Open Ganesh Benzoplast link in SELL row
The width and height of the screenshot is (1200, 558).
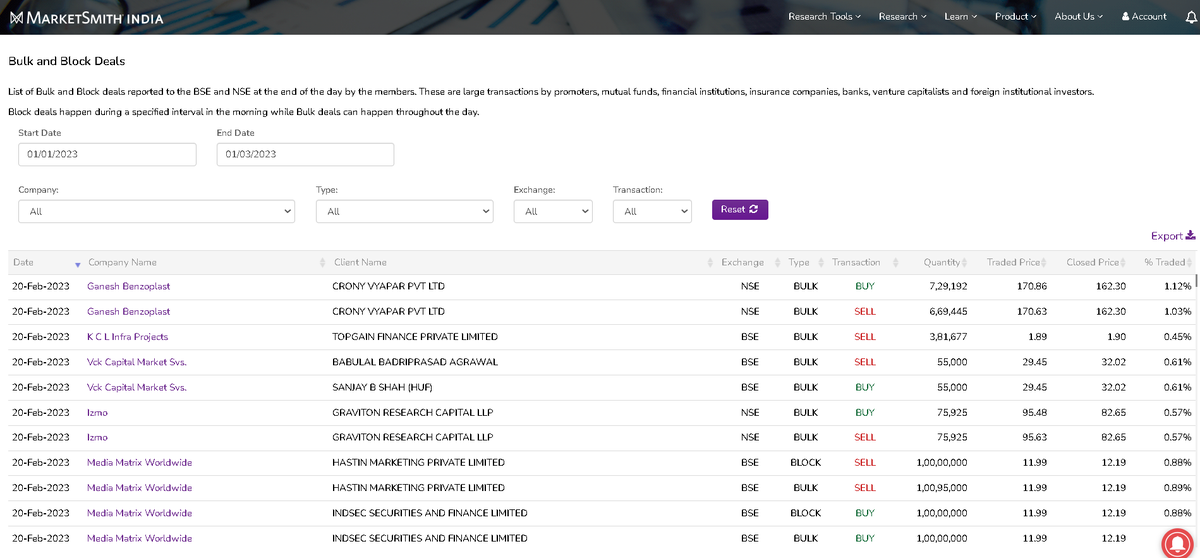(x=128, y=311)
